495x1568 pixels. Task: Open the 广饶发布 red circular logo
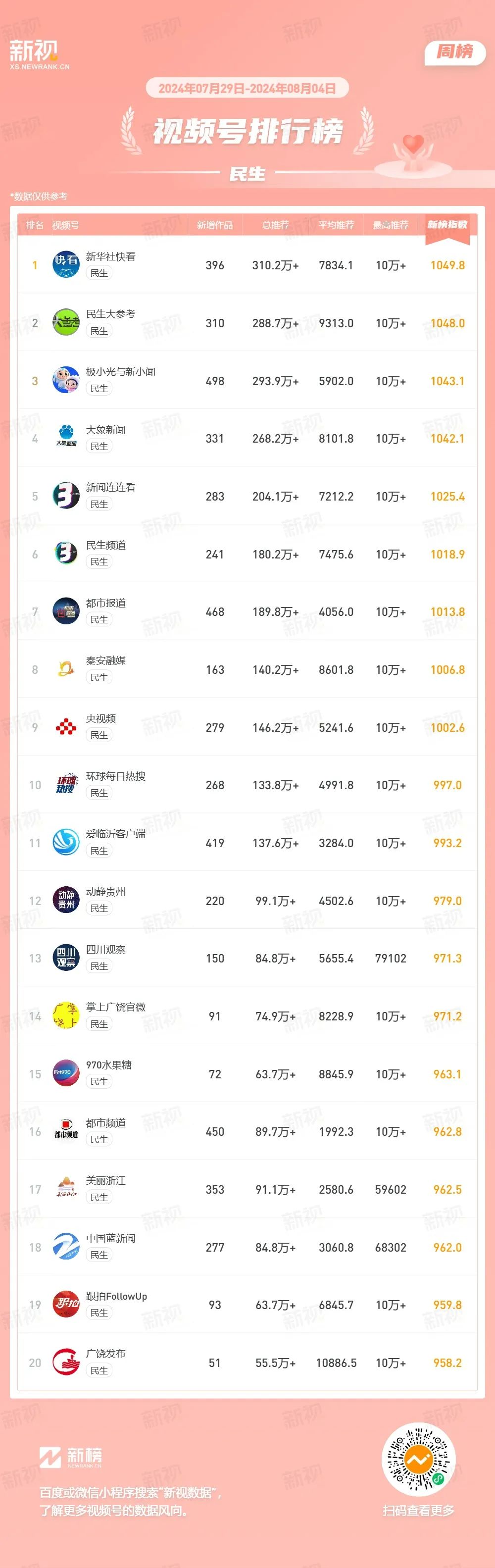66,1363
